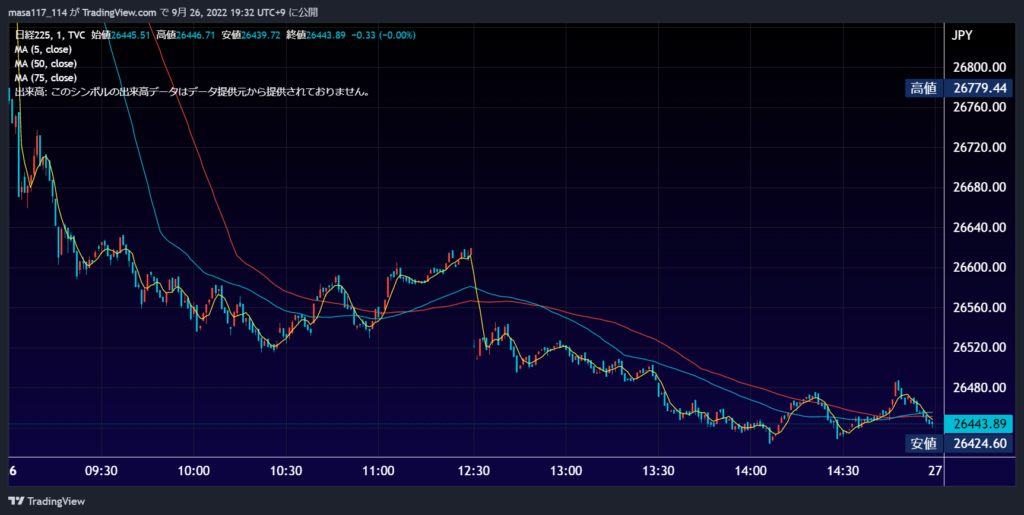
Task: Click the 10:30 time axis label
Action: pos(286,471)
